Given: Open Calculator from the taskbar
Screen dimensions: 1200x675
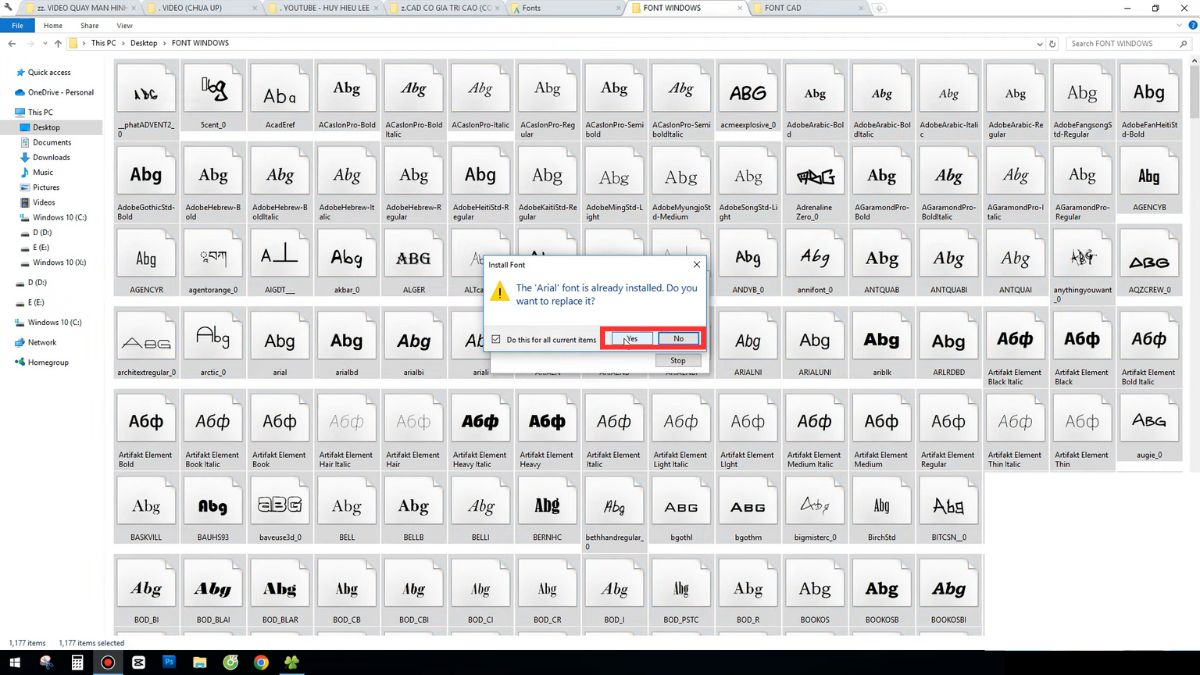Looking at the screenshot, I should [77, 662].
